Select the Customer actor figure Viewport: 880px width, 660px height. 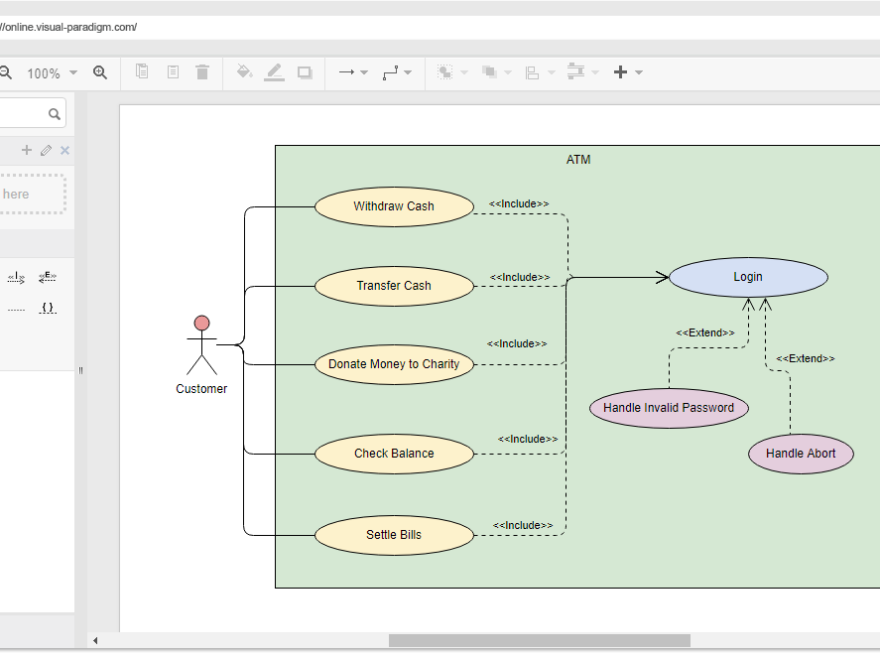(202, 345)
